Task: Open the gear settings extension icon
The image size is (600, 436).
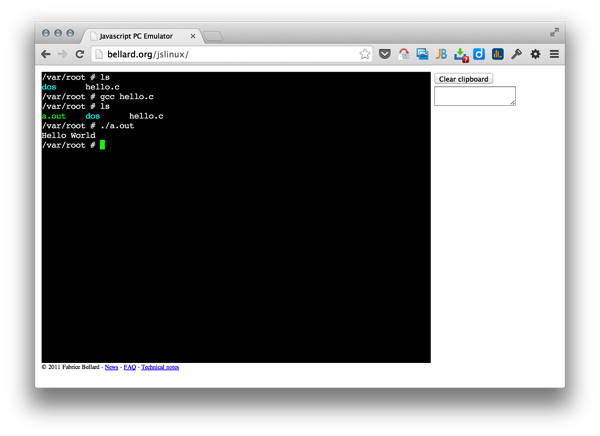Action: point(535,54)
